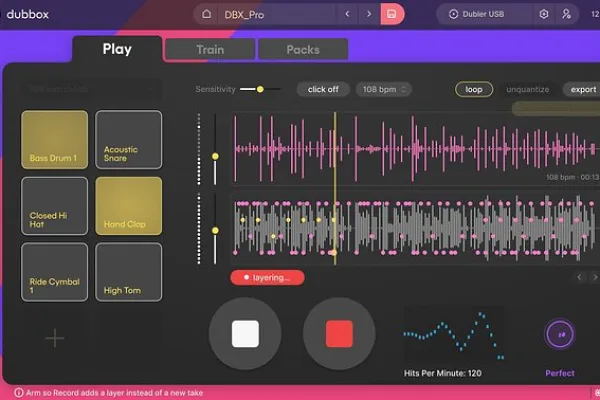Viewport: 600px width, 400px height.
Task: Add a new drum pad
Action: pyautogui.click(x=55, y=338)
